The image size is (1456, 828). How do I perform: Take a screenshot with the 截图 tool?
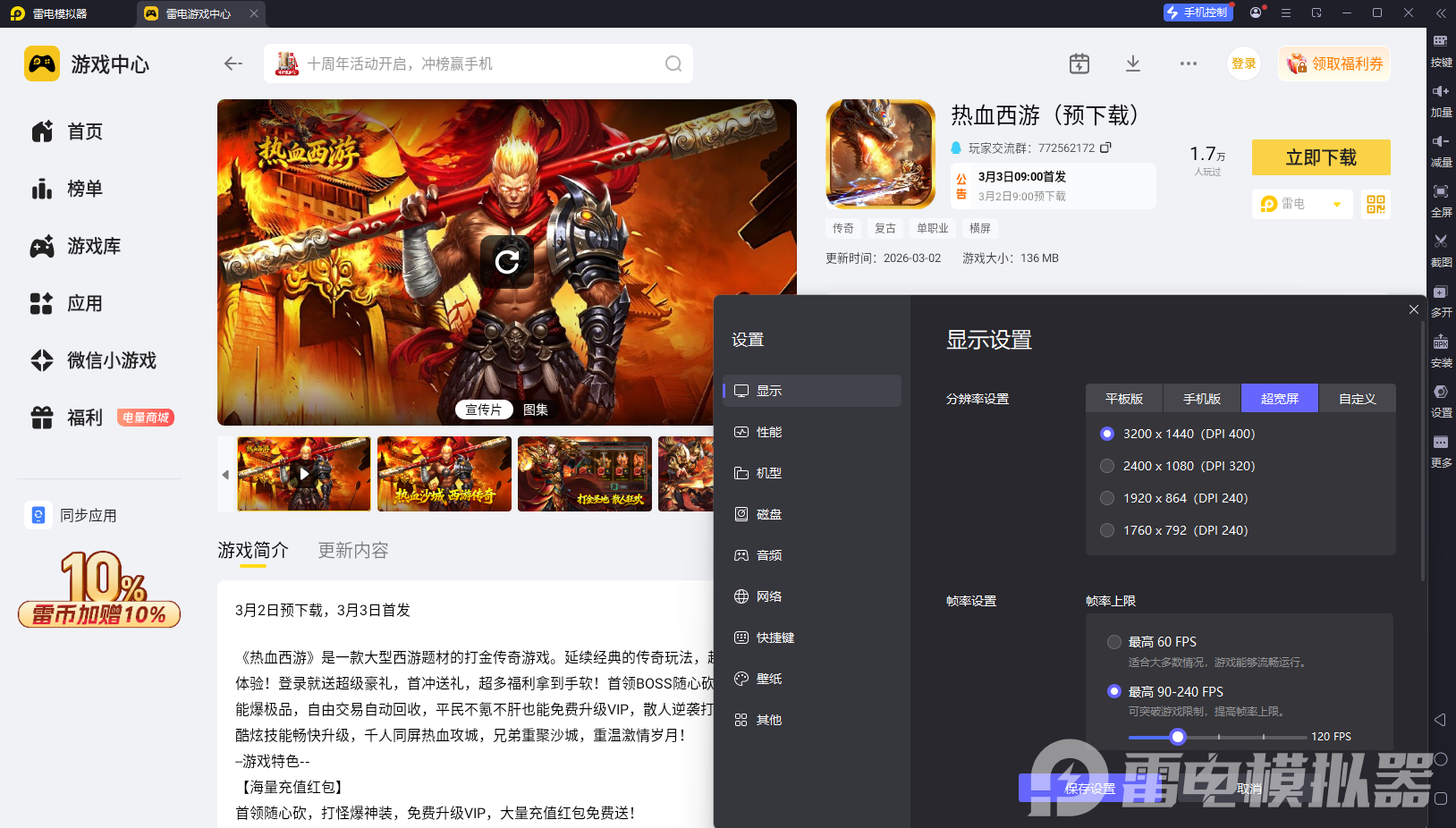pos(1441,250)
